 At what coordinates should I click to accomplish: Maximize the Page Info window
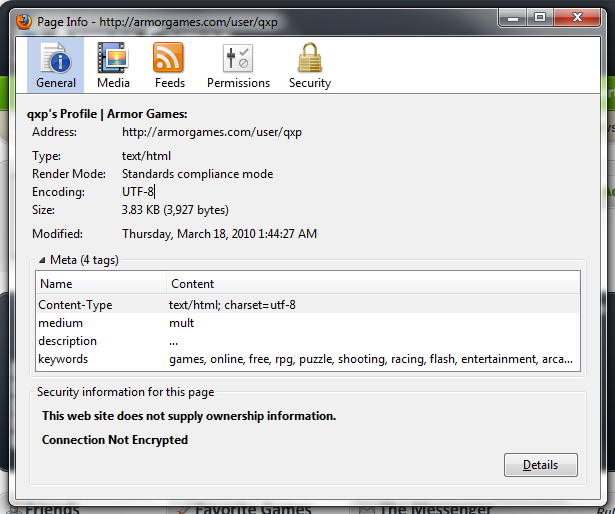tap(540, 17)
